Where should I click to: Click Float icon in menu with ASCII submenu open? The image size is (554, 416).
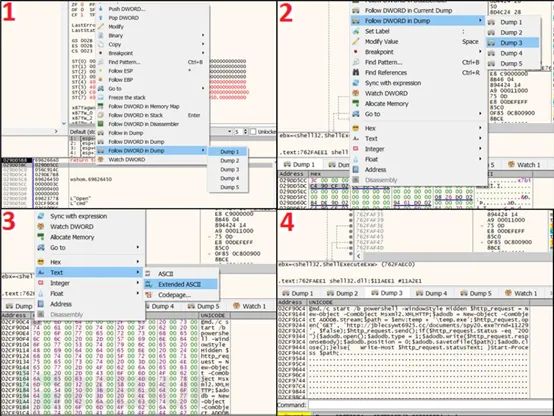pos(41,293)
